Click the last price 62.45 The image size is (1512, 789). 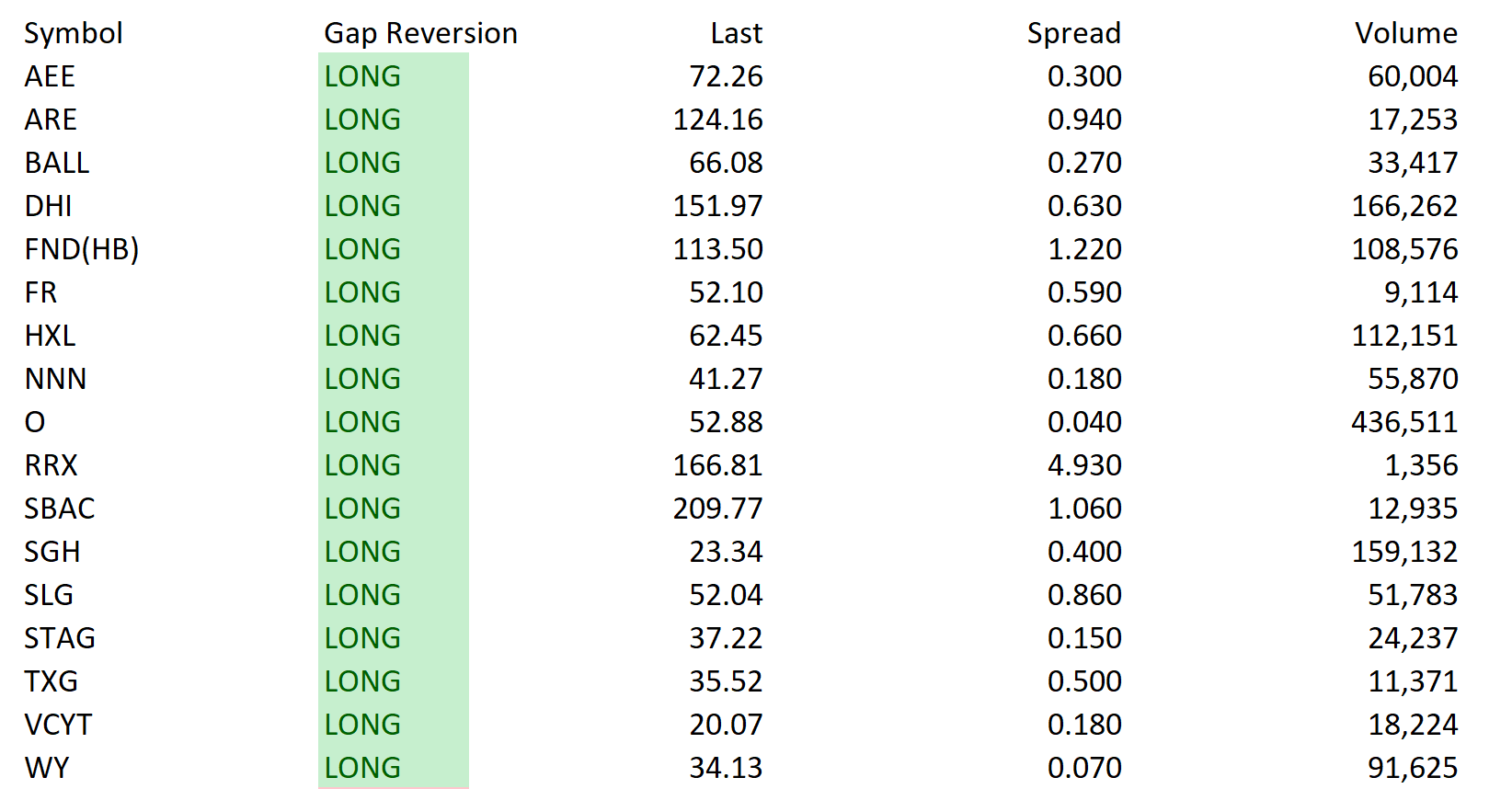726,336
